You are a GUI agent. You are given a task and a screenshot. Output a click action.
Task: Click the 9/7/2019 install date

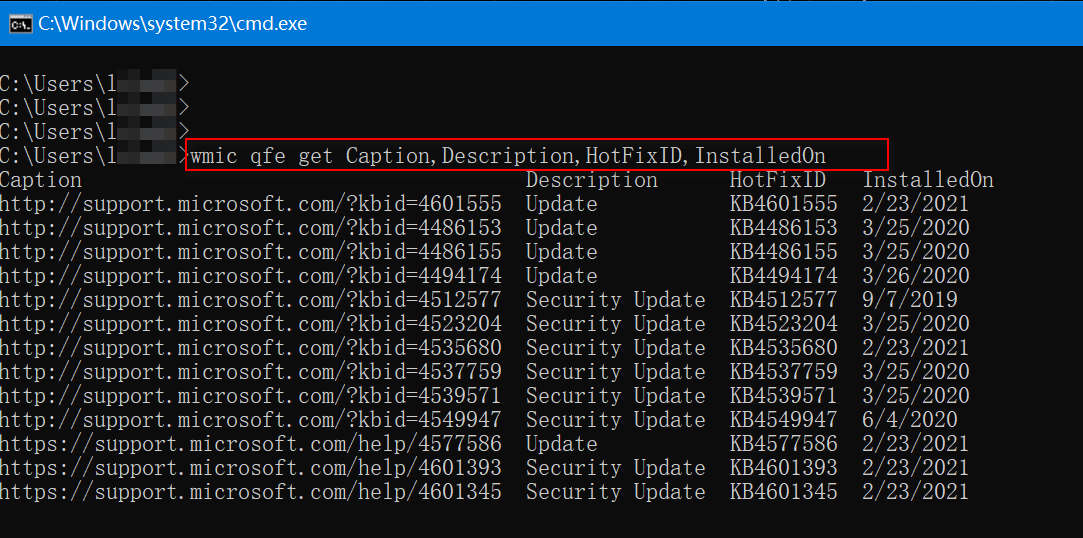pos(910,300)
